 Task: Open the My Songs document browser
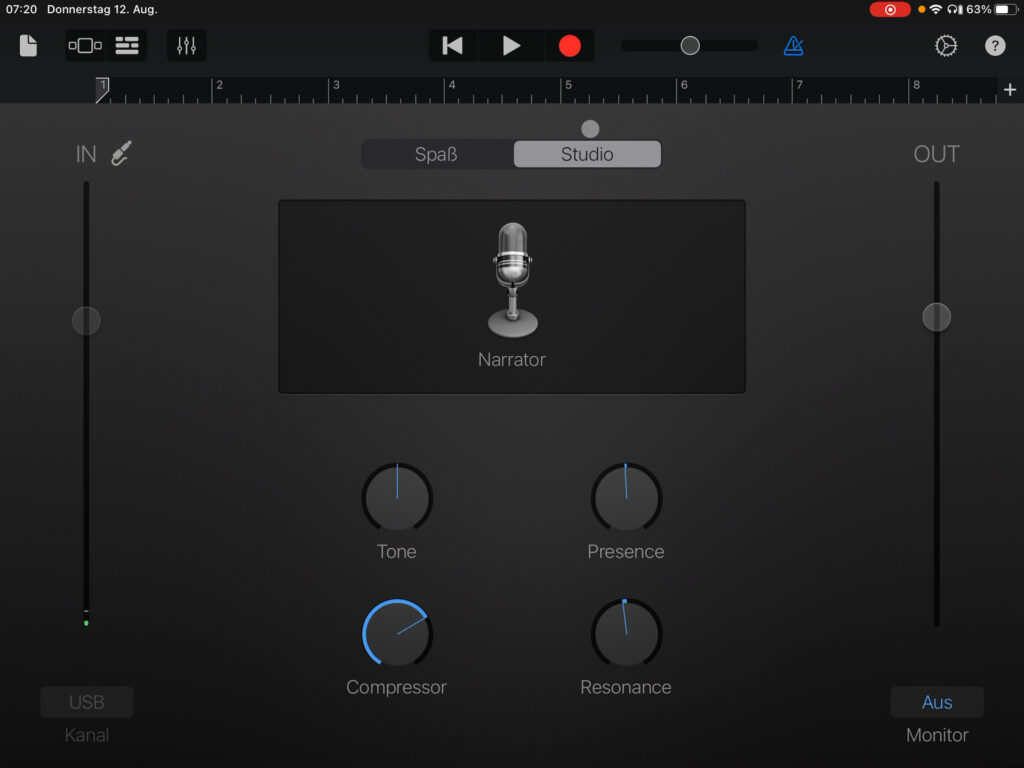pyautogui.click(x=28, y=46)
